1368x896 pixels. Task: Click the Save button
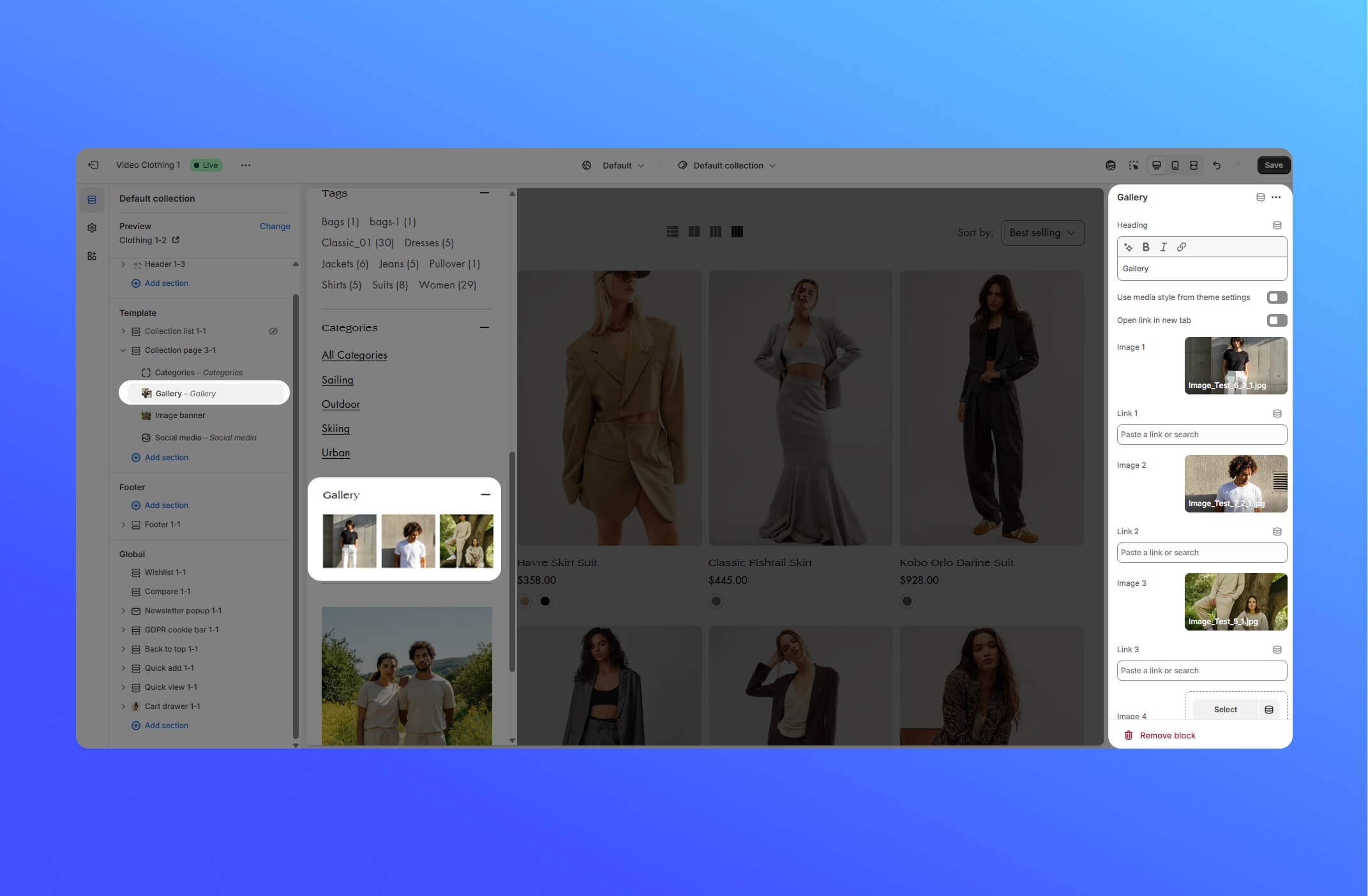click(1273, 165)
